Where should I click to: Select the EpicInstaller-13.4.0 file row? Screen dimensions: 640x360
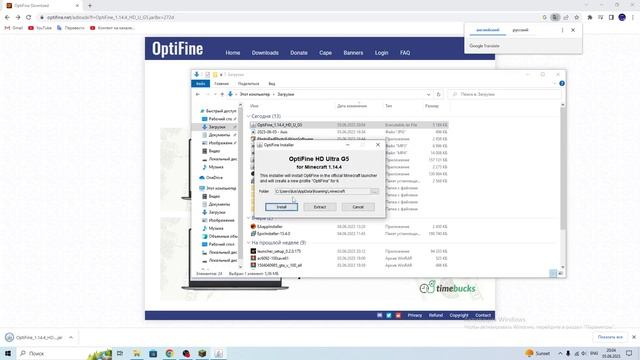pos(349,233)
